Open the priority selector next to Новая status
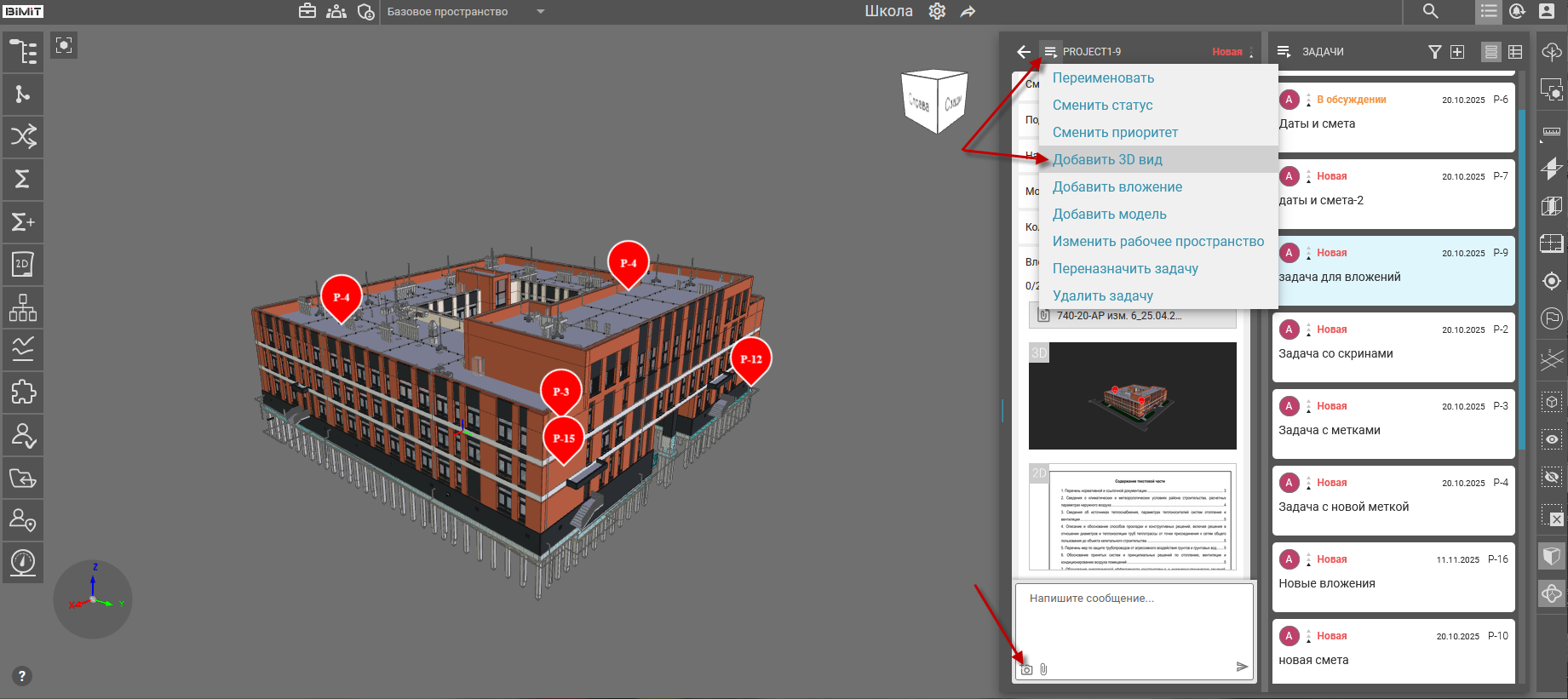This screenshot has width=1568, height=699. click(x=1251, y=52)
